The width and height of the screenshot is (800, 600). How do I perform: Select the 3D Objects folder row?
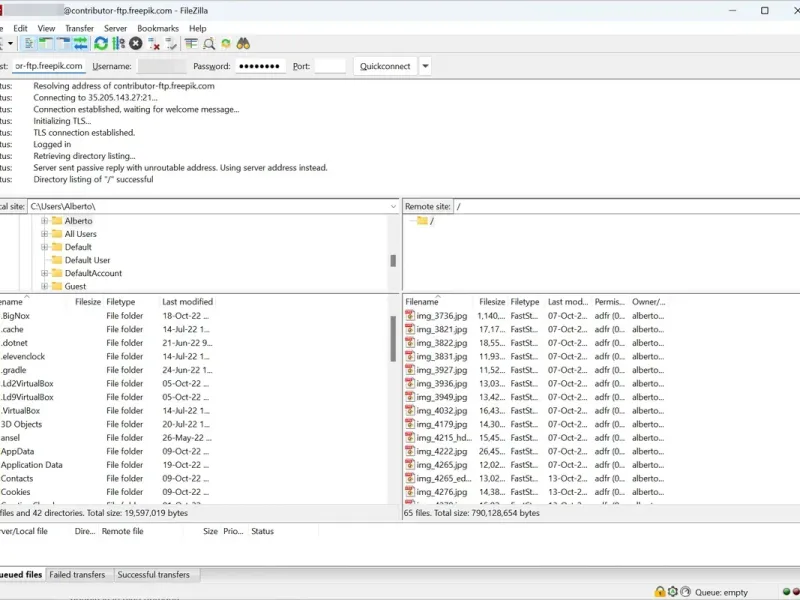click(107, 424)
